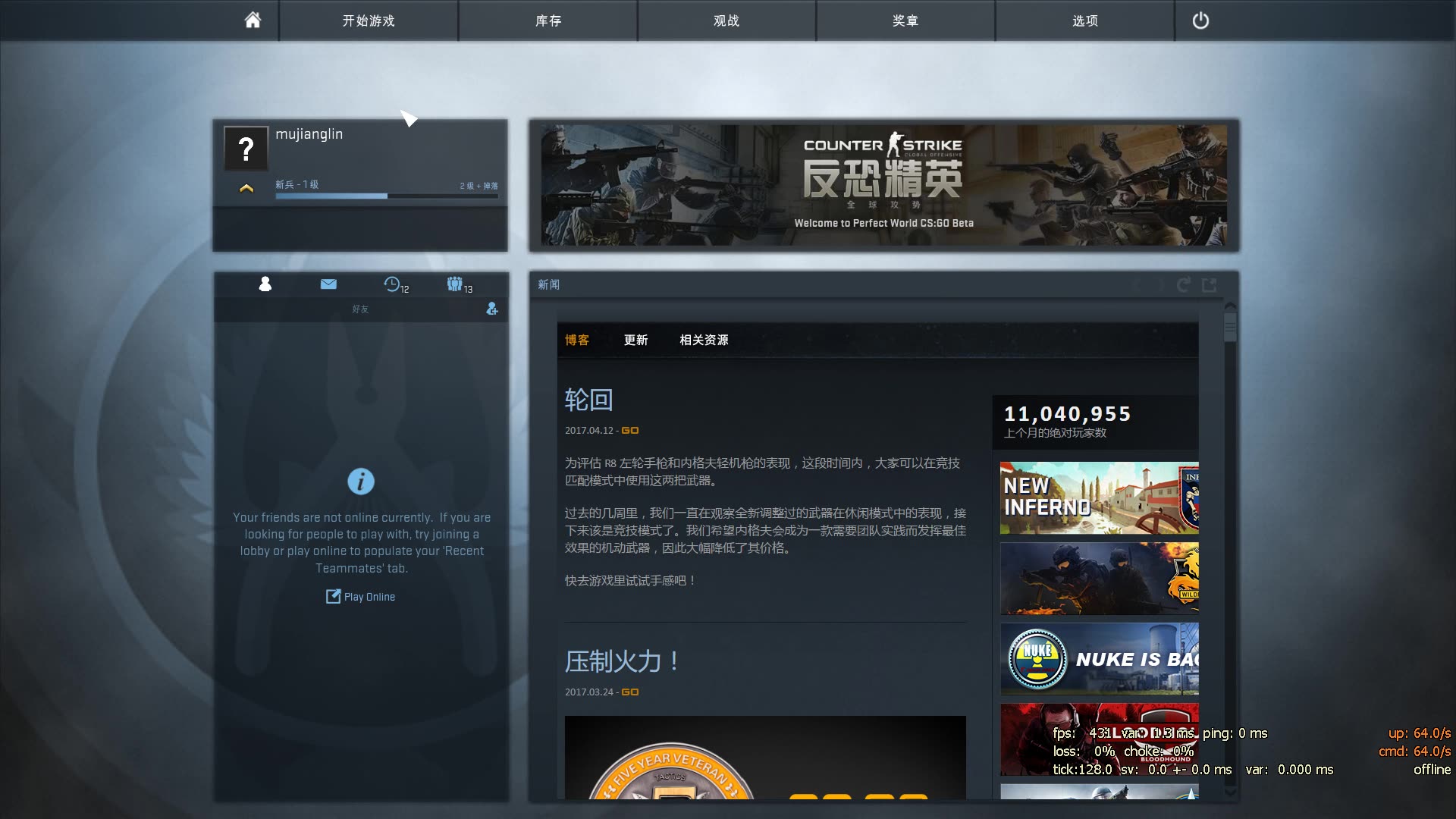
Task: Switch to the 相关资源 tab
Action: [x=704, y=340]
